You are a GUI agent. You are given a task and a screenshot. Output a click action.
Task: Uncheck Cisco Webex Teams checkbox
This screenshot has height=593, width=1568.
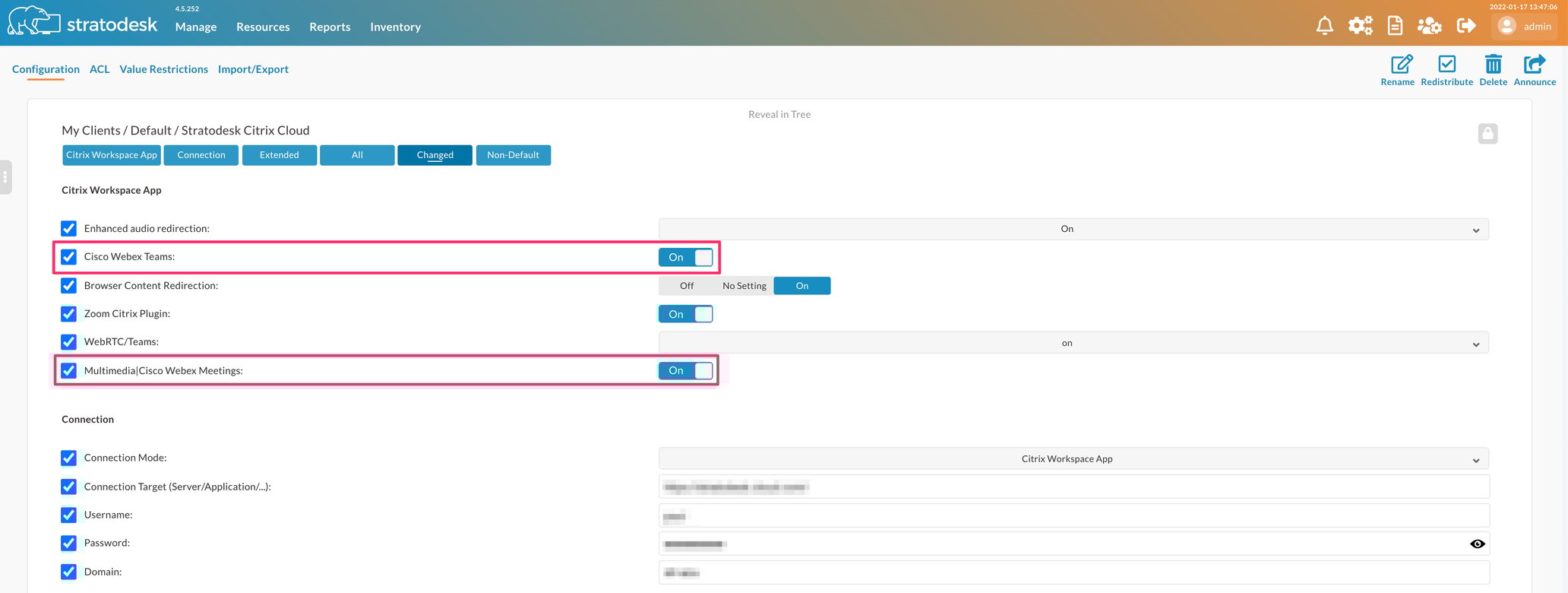point(68,256)
